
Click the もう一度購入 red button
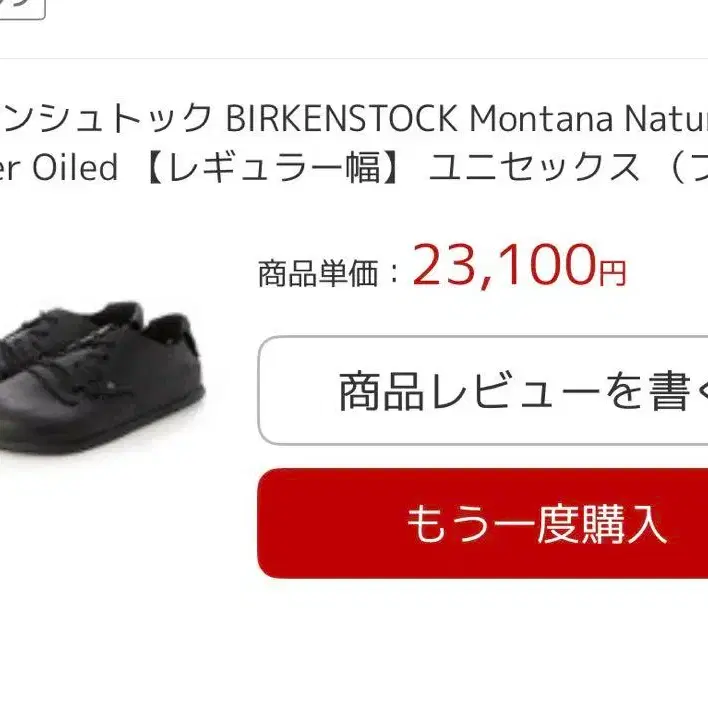483,523
